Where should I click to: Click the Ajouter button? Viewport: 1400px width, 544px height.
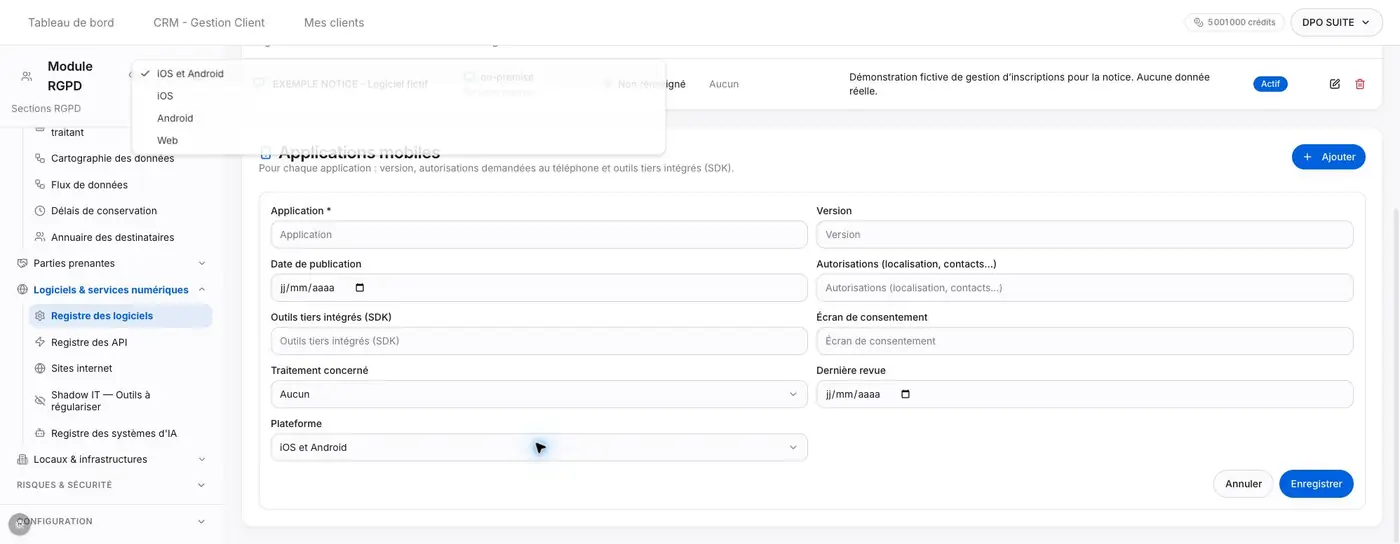[1328, 157]
